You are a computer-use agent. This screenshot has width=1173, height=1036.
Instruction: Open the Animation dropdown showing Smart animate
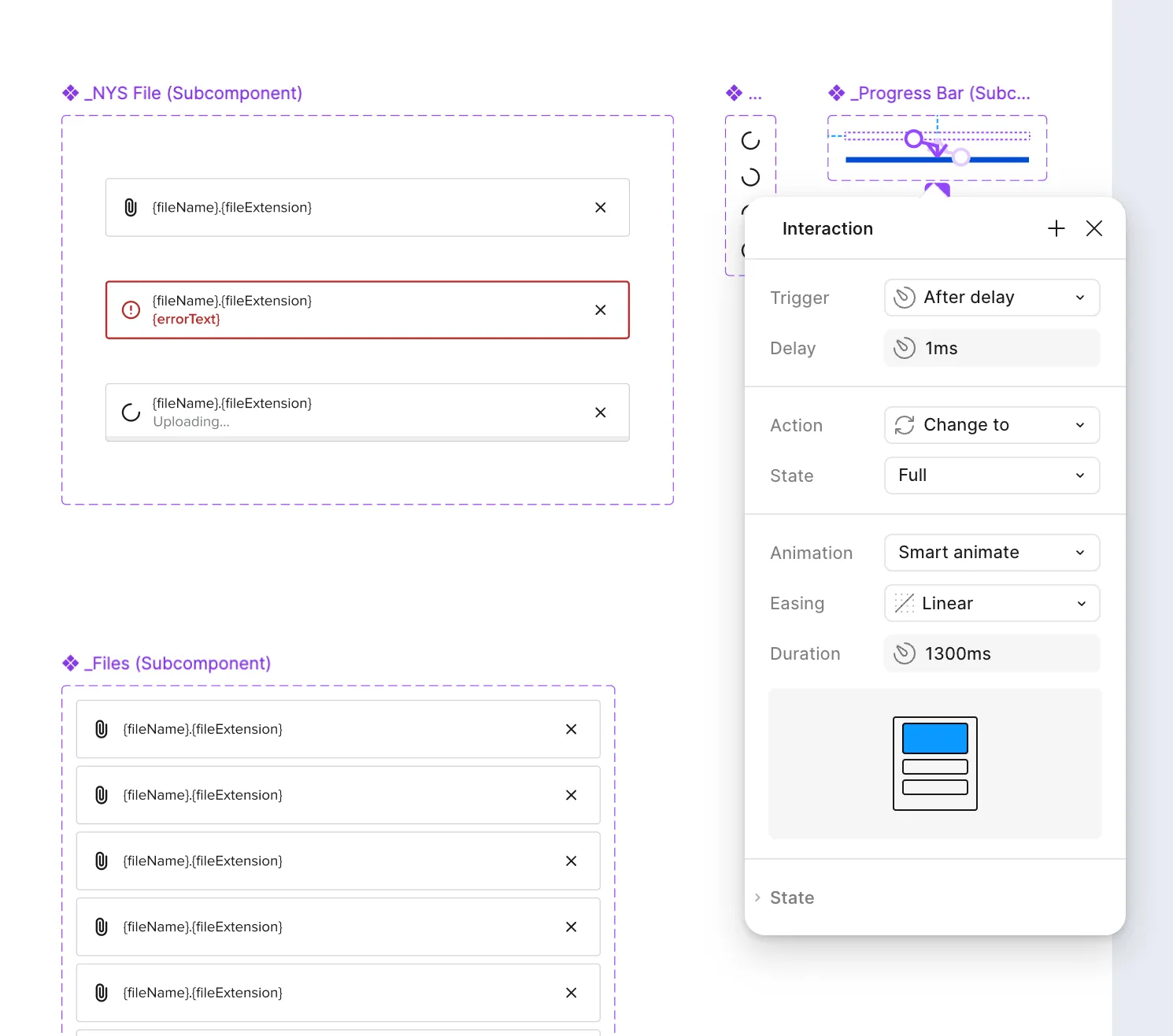(x=992, y=553)
